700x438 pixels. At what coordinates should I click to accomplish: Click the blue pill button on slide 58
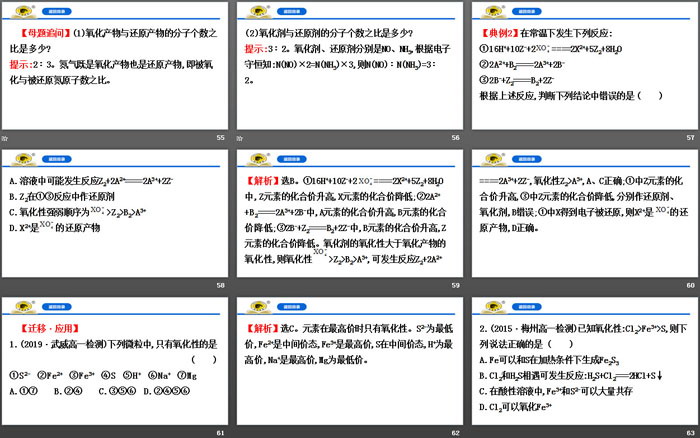click(x=57, y=159)
